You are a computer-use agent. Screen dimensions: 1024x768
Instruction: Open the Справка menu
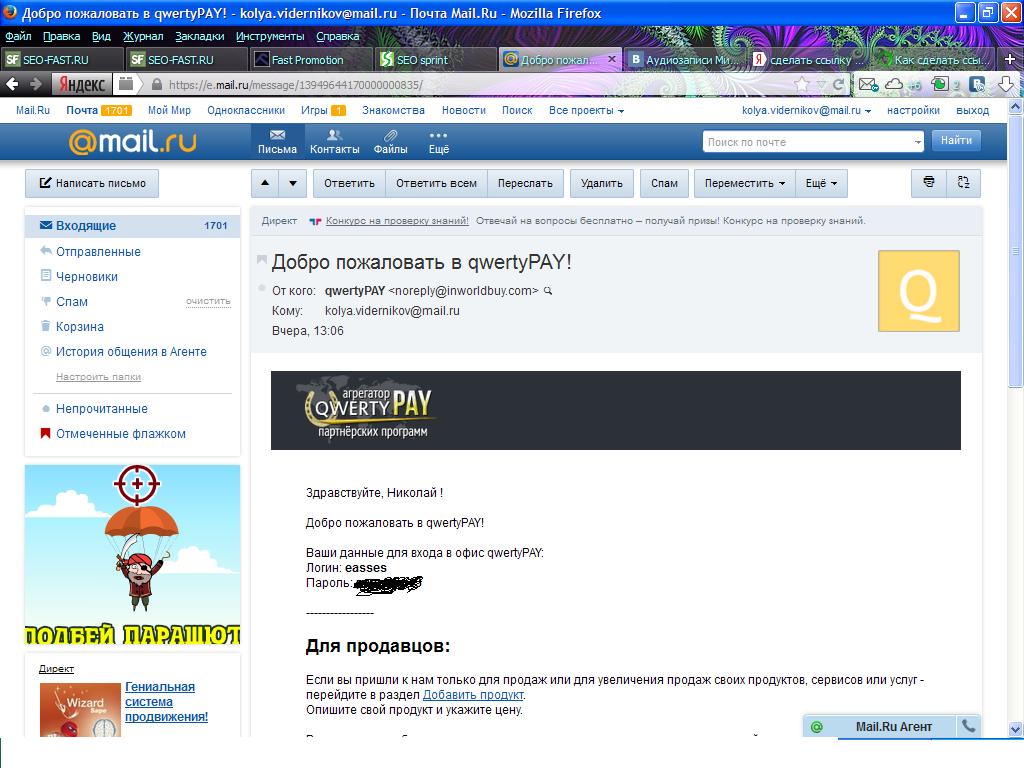[338, 36]
